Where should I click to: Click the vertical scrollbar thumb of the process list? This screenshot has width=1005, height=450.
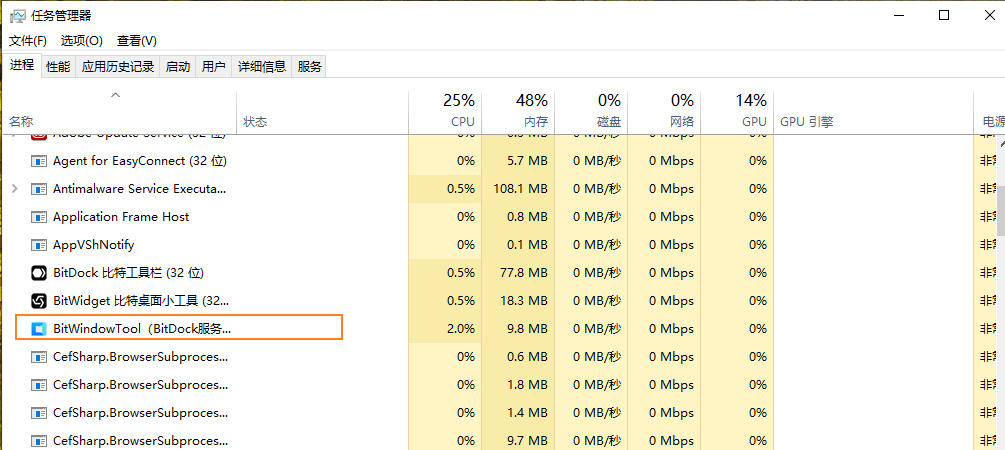point(1001,210)
